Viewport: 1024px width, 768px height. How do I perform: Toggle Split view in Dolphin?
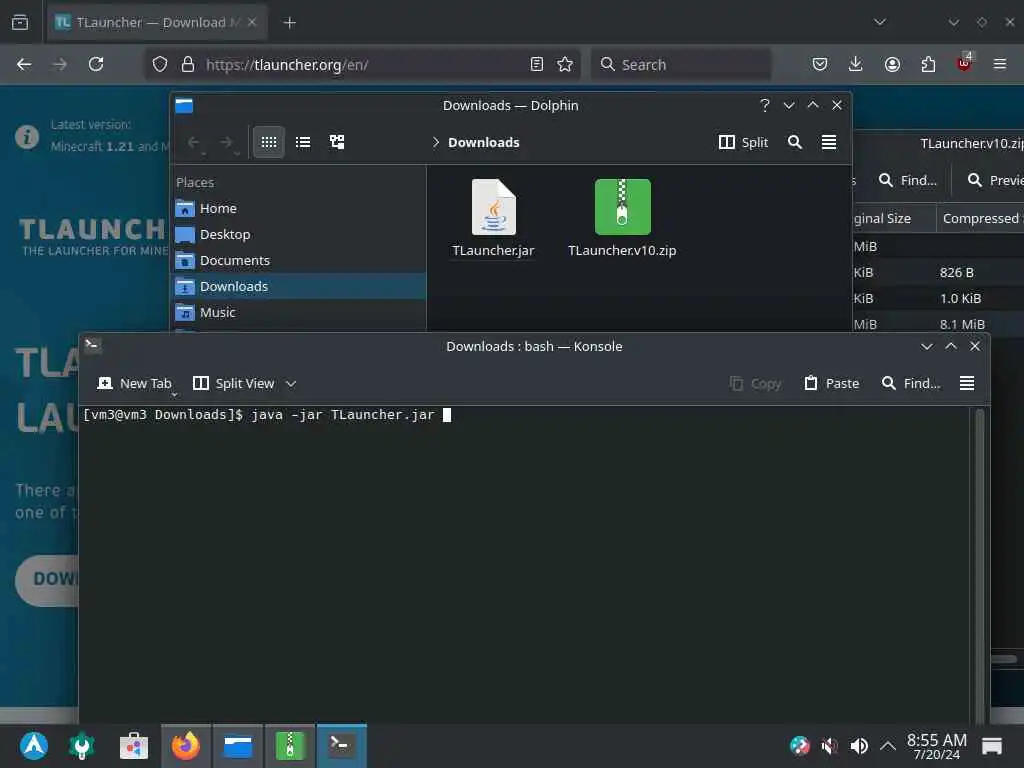pyautogui.click(x=743, y=142)
